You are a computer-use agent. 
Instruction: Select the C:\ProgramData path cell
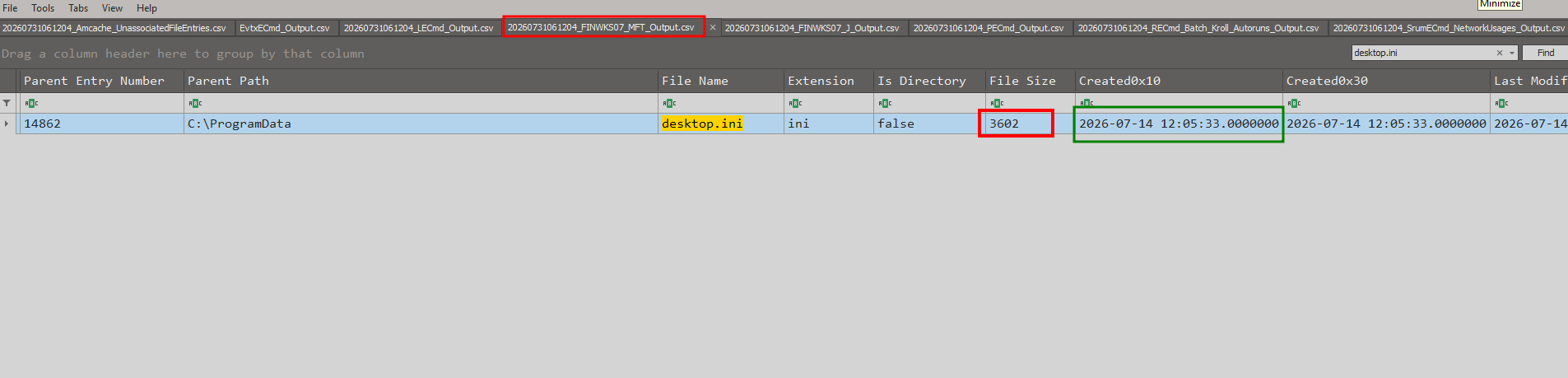coord(421,124)
